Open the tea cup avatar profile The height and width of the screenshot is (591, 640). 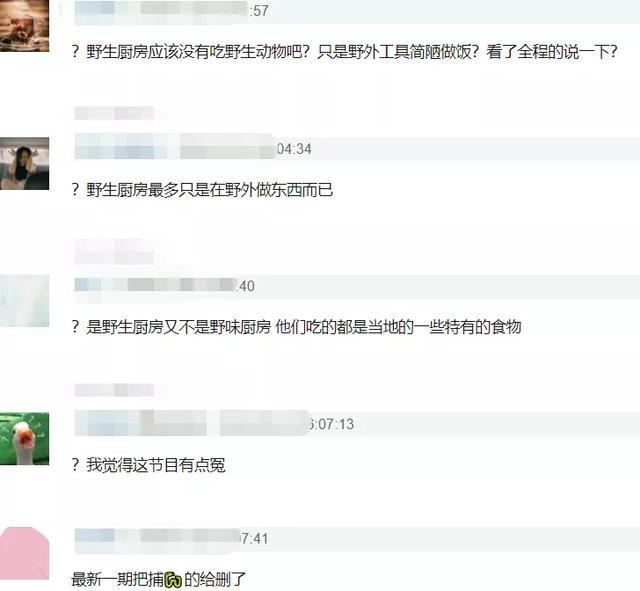[24, 26]
